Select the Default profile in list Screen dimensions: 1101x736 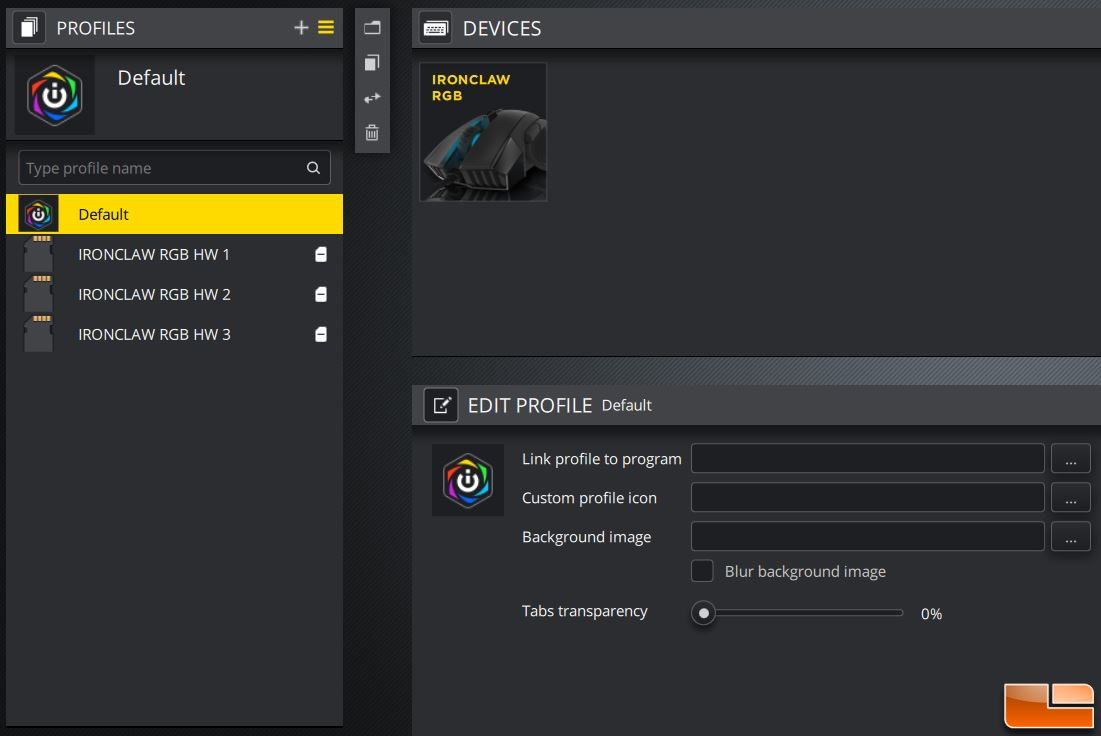(x=174, y=214)
